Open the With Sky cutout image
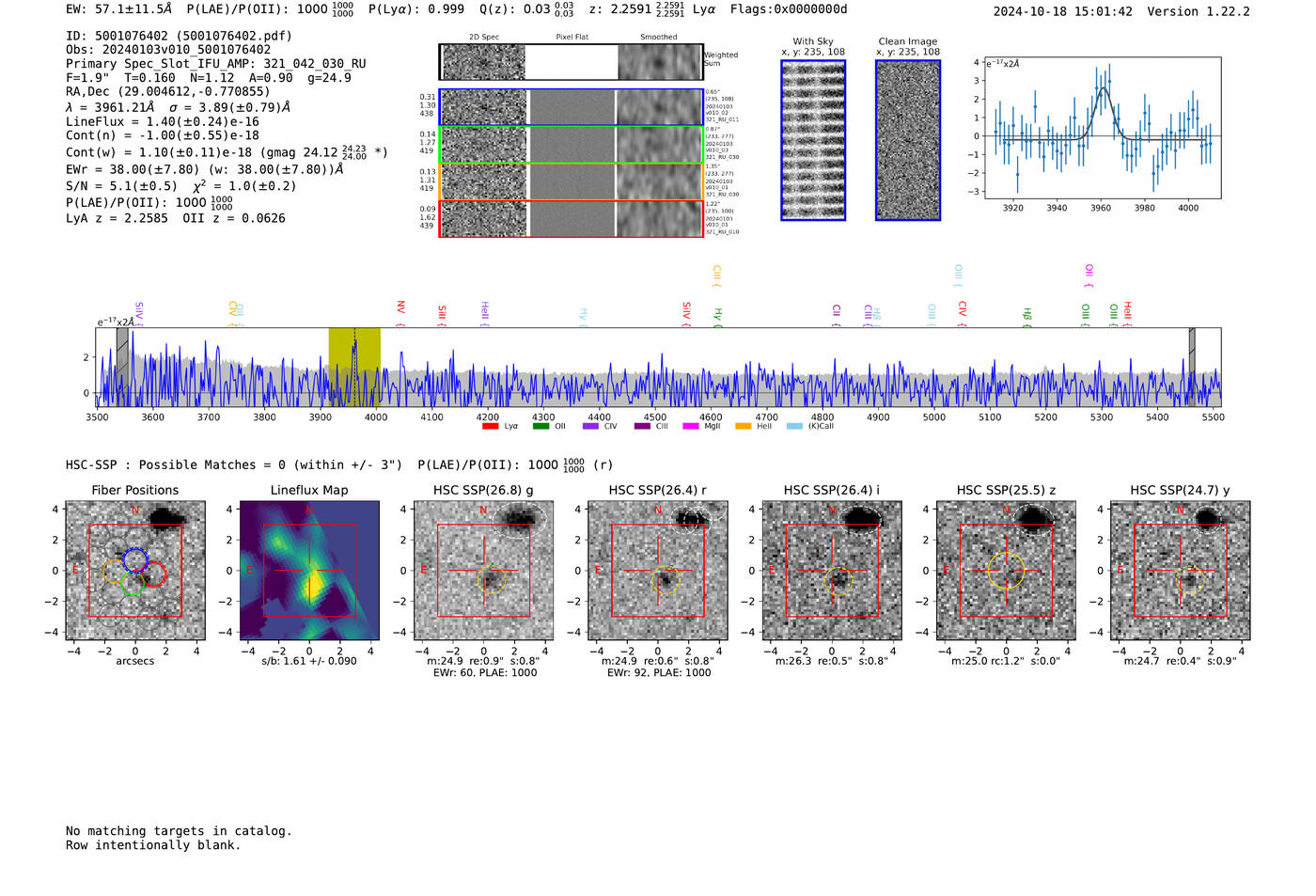 [813, 140]
